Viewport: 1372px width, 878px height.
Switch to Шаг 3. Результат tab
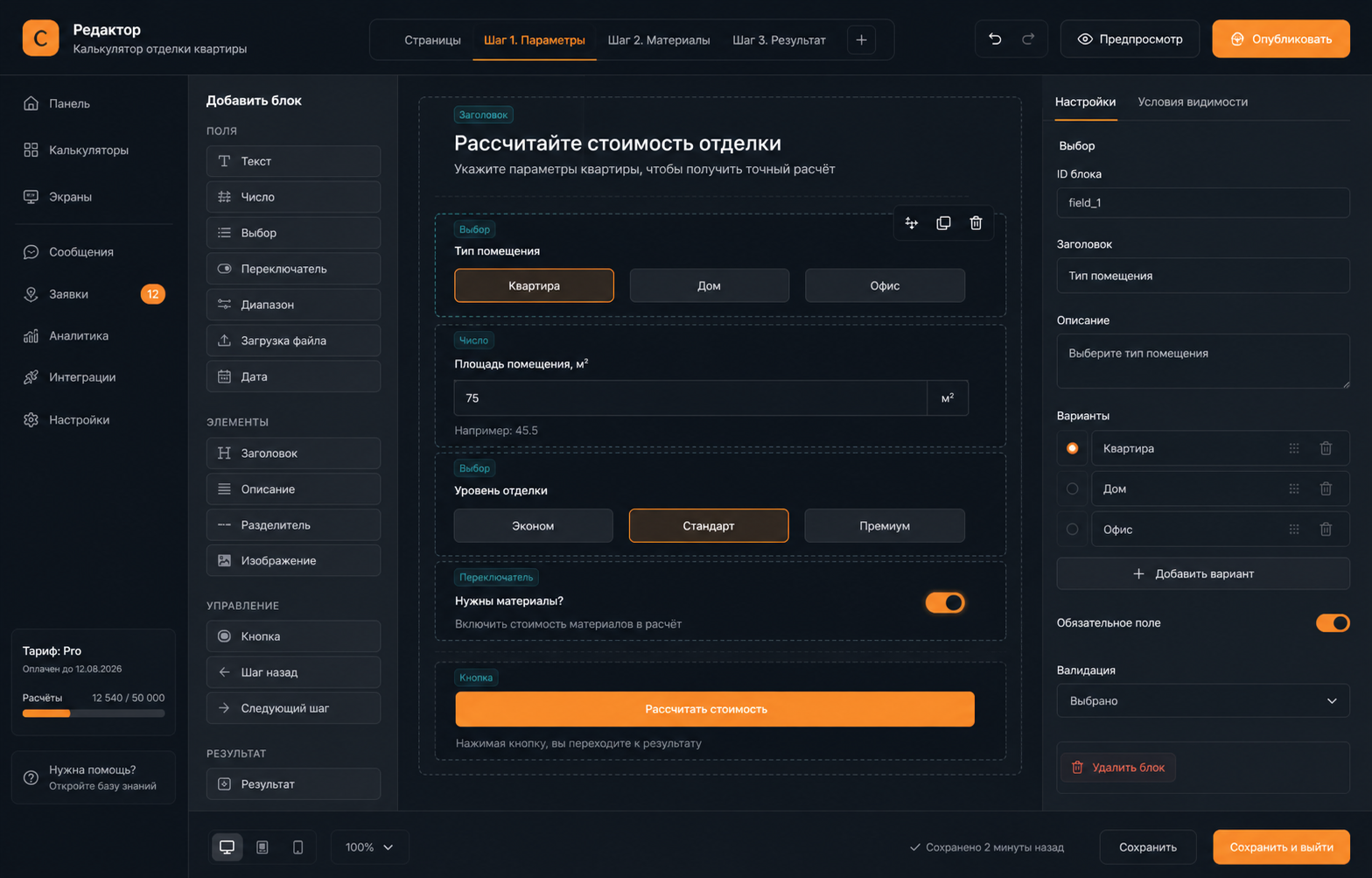pyautogui.click(x=779, y=40)
